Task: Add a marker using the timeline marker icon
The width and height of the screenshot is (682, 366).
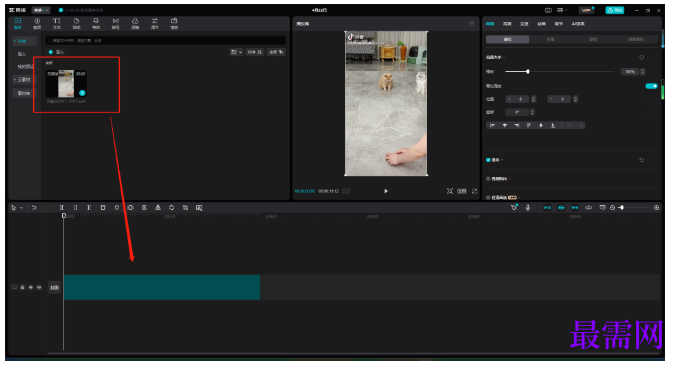Action: pos(117,208)
